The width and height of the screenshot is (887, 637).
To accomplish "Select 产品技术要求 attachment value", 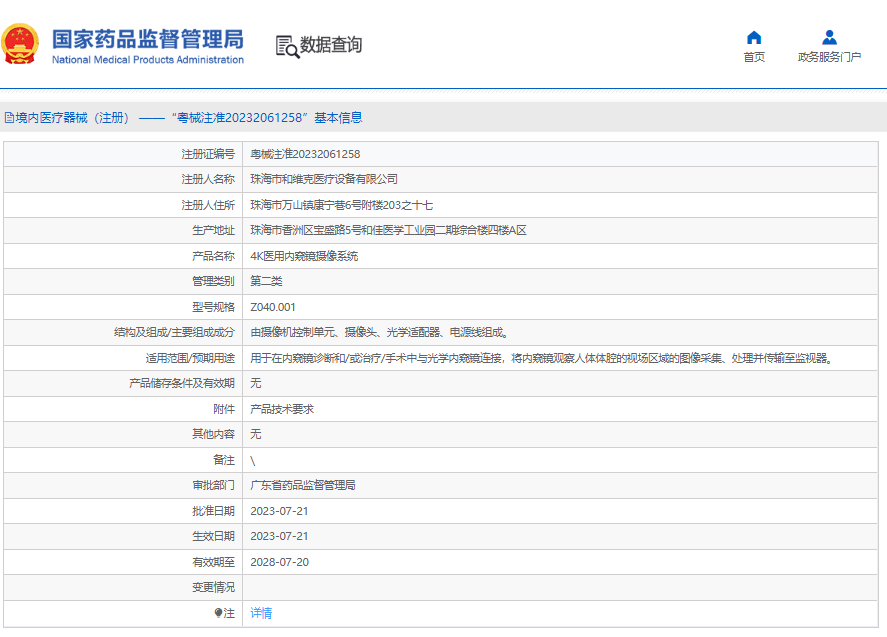I will 282,409.
